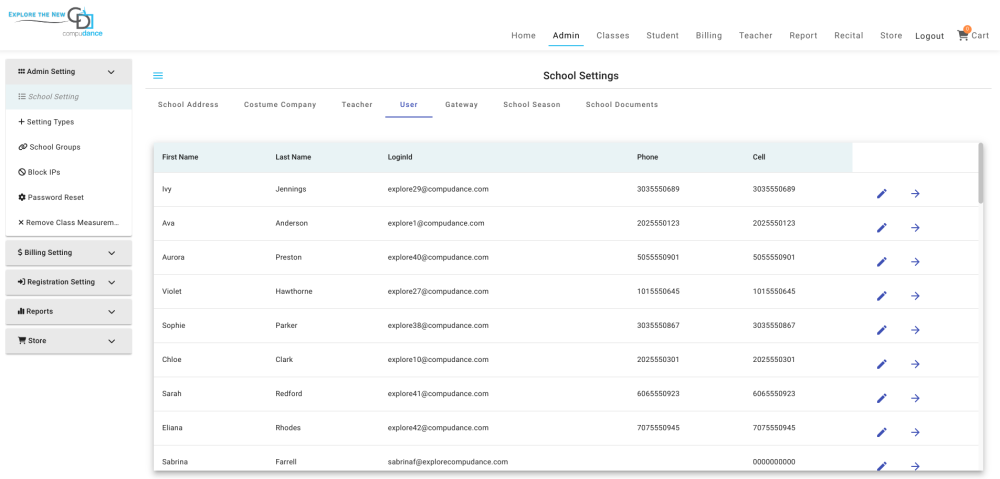Click the user table's vertical scrollbar

(980, 172)
